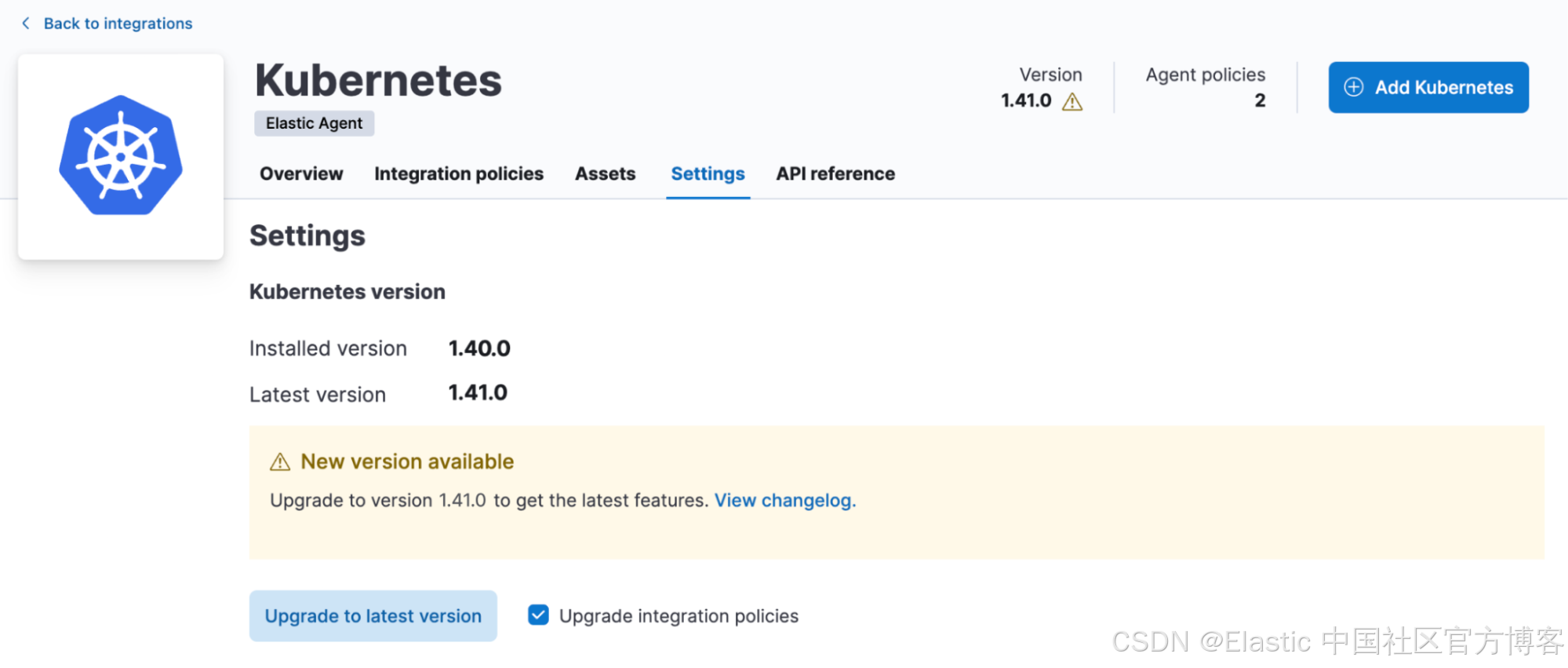Open the Integration policies tab
Image resolution: width=1568 pixels, height=668 pixels.
[x=459, y=173]
